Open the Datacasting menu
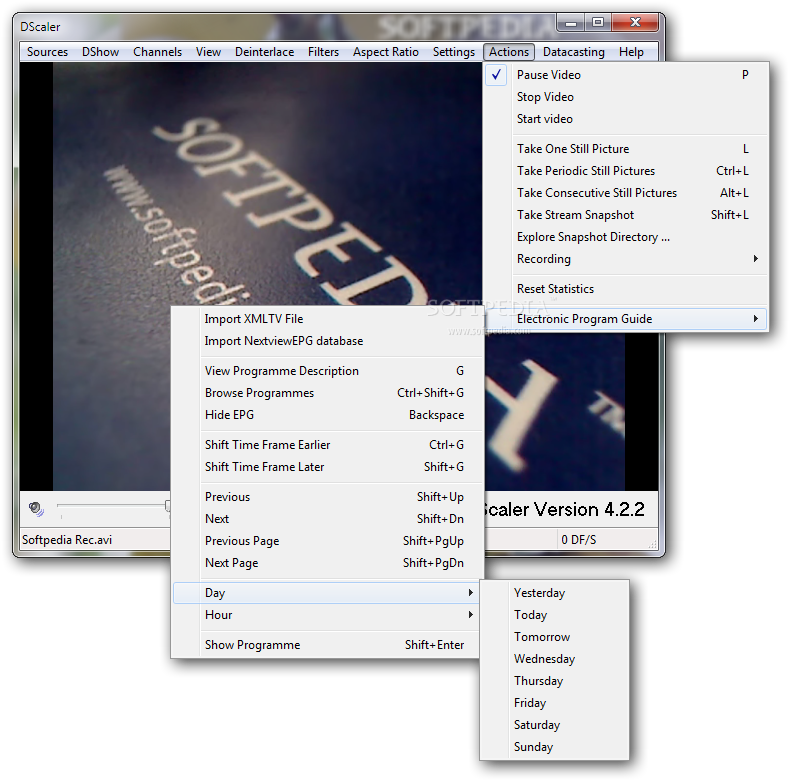The height and width of the screenshot is (781, 790). tap(573, 52)
